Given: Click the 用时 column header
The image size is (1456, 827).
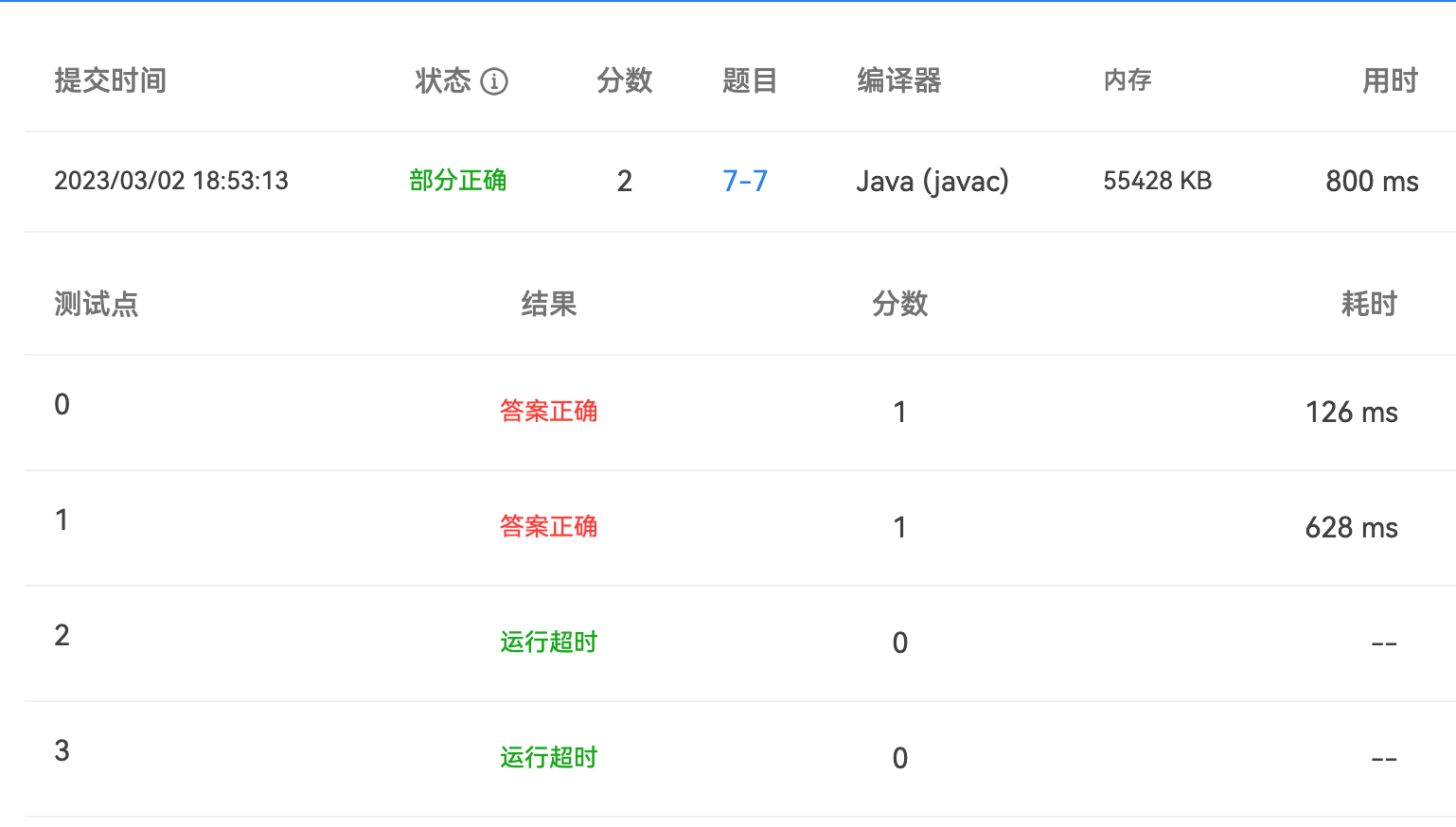Looking at the screenshot, I should pos(1390,81).
